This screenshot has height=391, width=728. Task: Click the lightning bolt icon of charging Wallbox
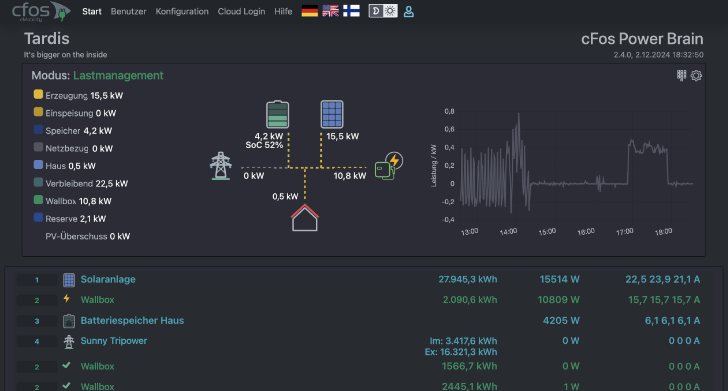[x=67, y=299]
